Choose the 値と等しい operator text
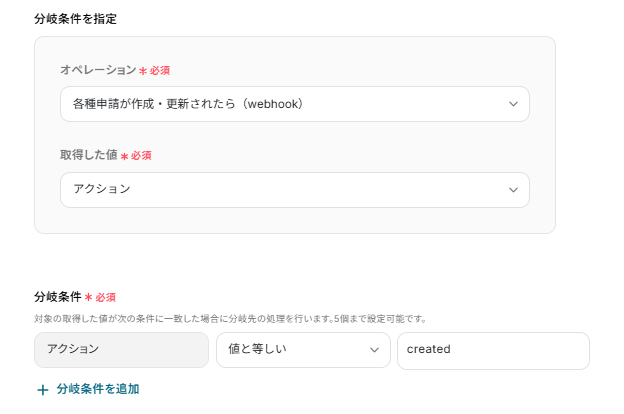Image resolution: width=624 pixels, height=414 pixels. pyautogui.click(x=257, y=350)
